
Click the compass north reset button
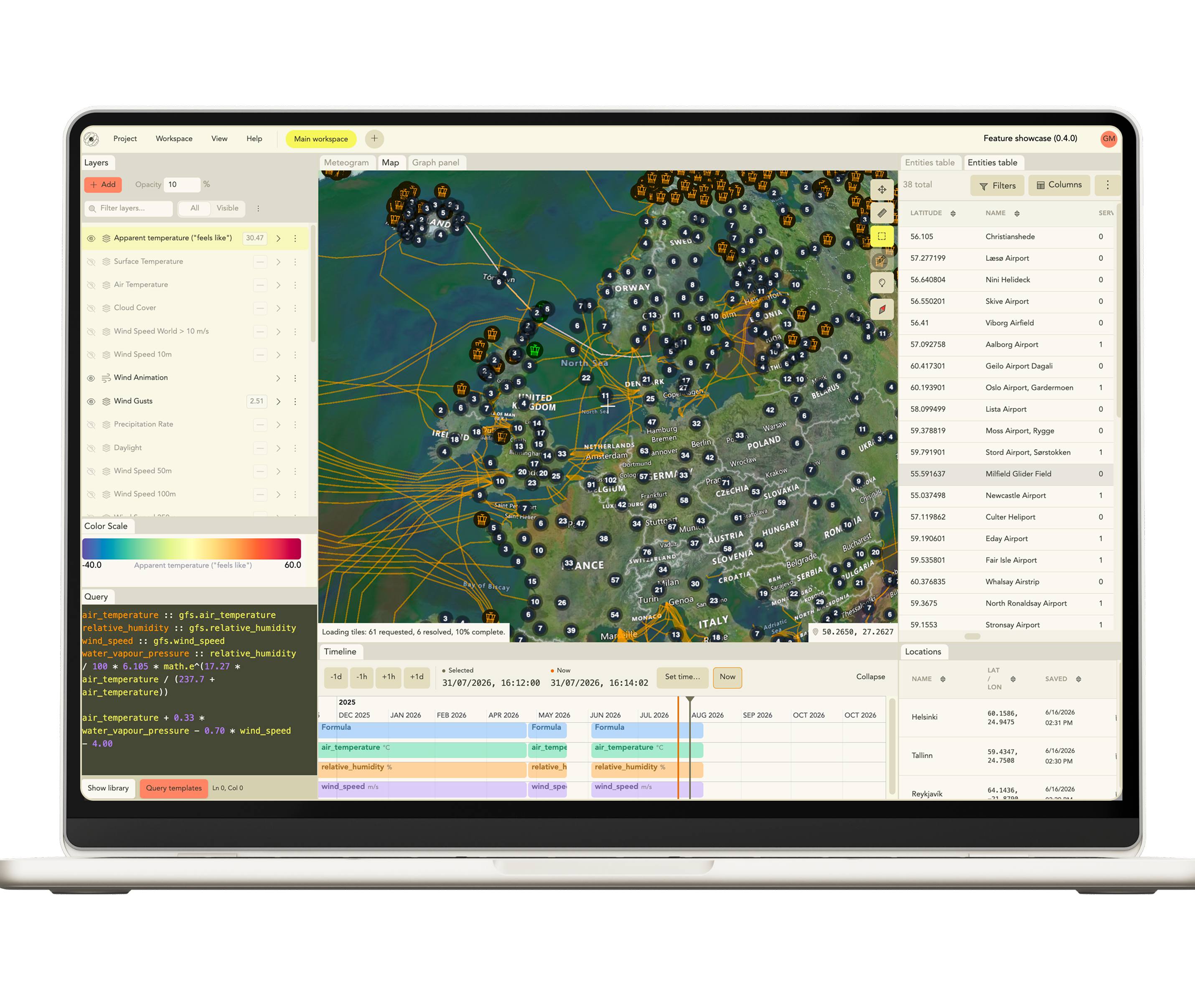click(882, 309)
